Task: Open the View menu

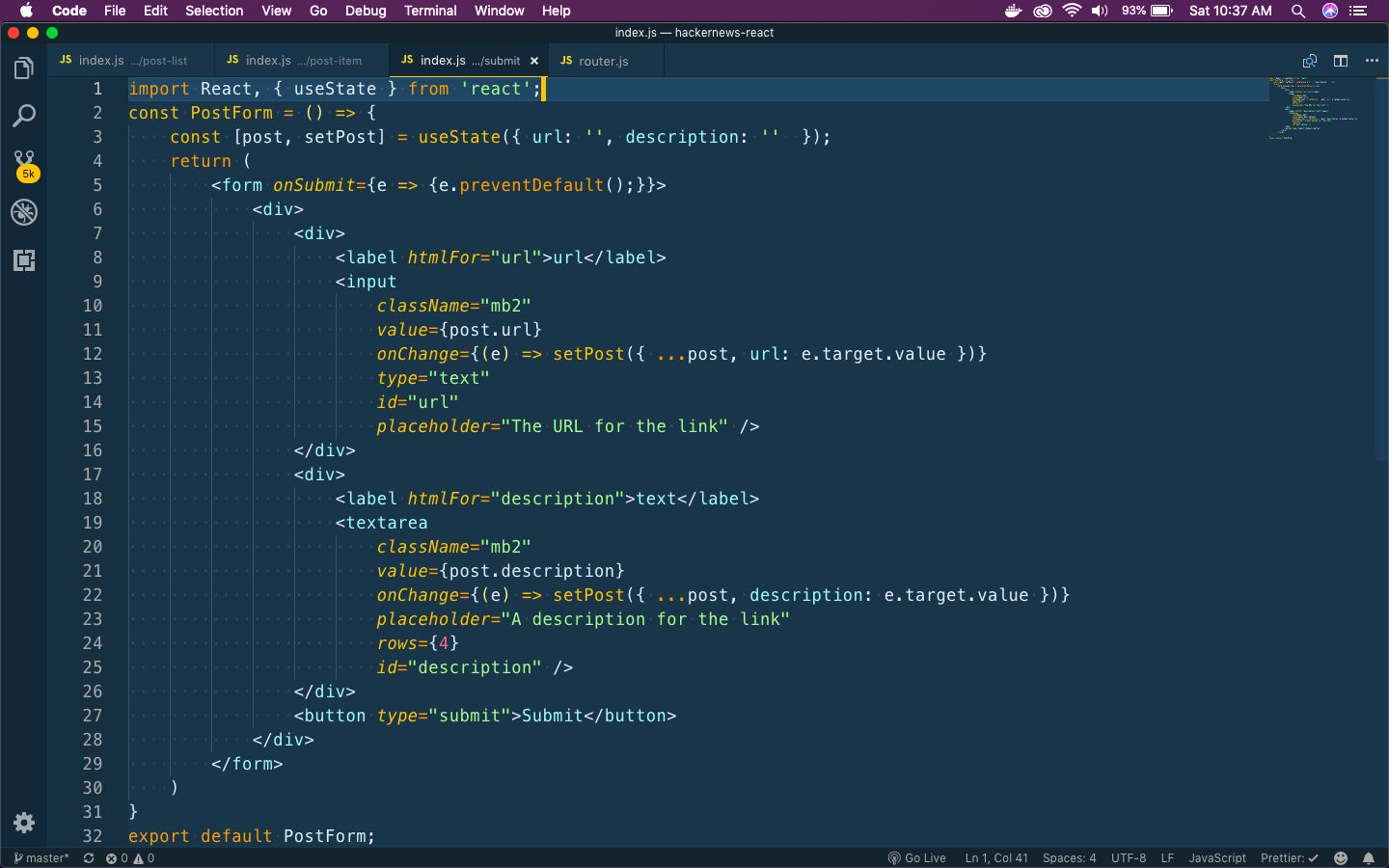Action: pyautogui.click(x=276, y=11)
